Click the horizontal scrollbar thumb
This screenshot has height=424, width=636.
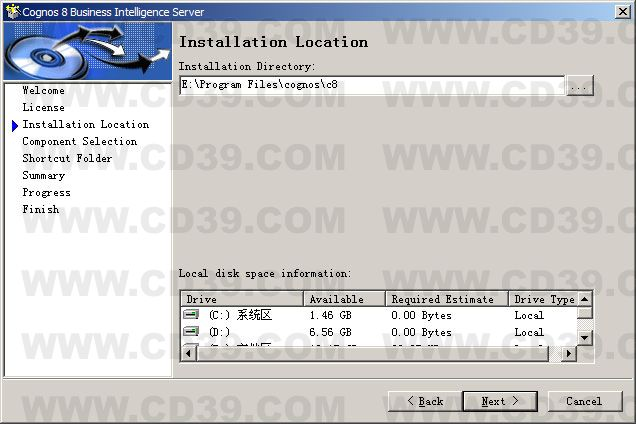[x=372, y=354]
